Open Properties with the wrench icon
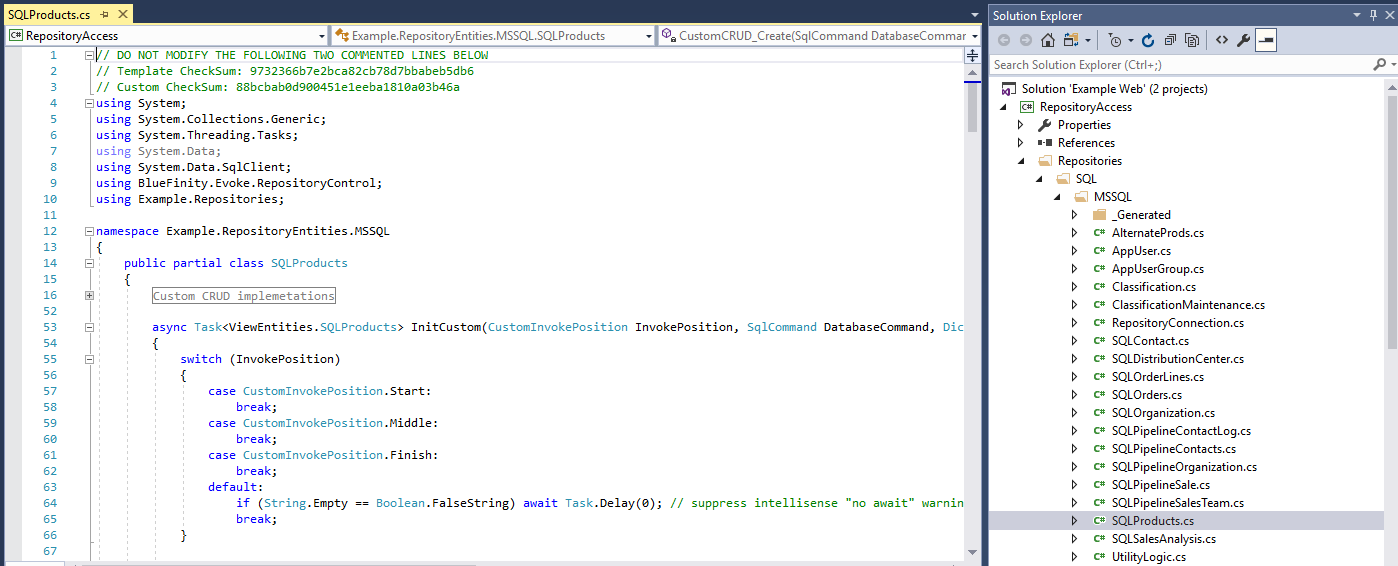Screen dimensions: 1398x566 [x=1244, y=40]
